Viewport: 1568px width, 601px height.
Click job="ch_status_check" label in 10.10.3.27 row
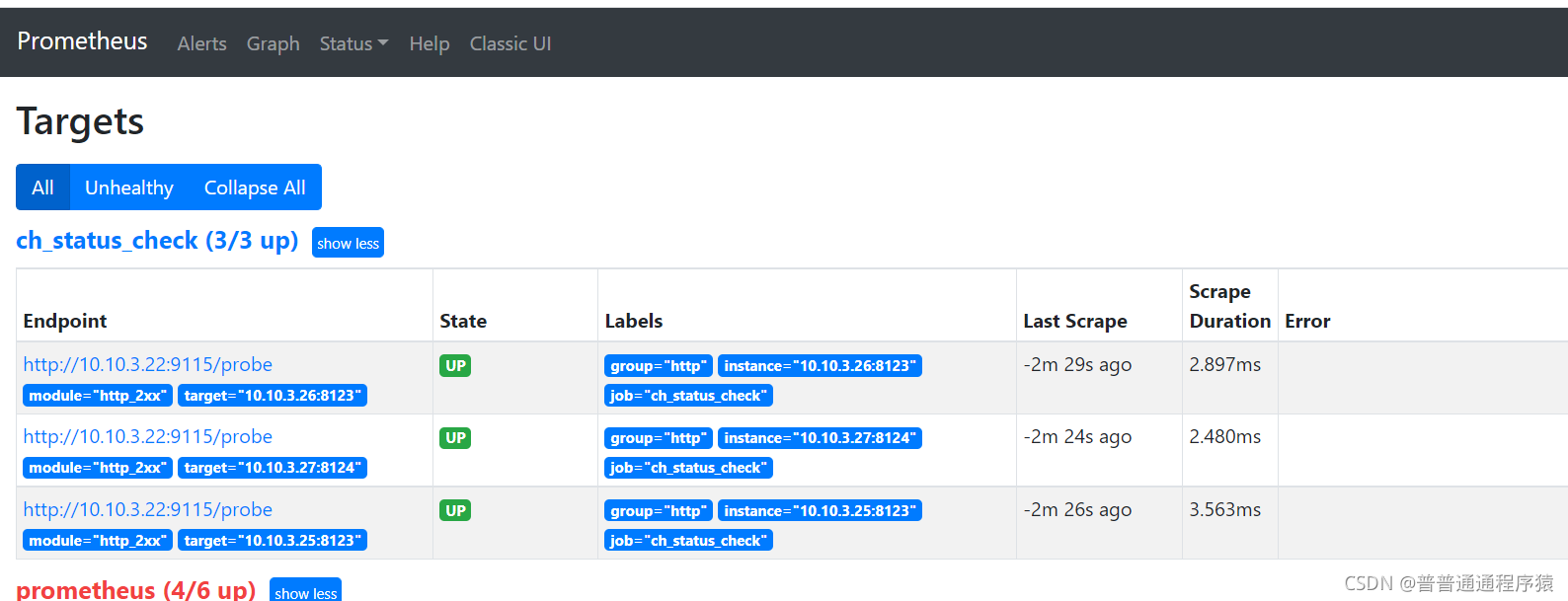[688, 468]
